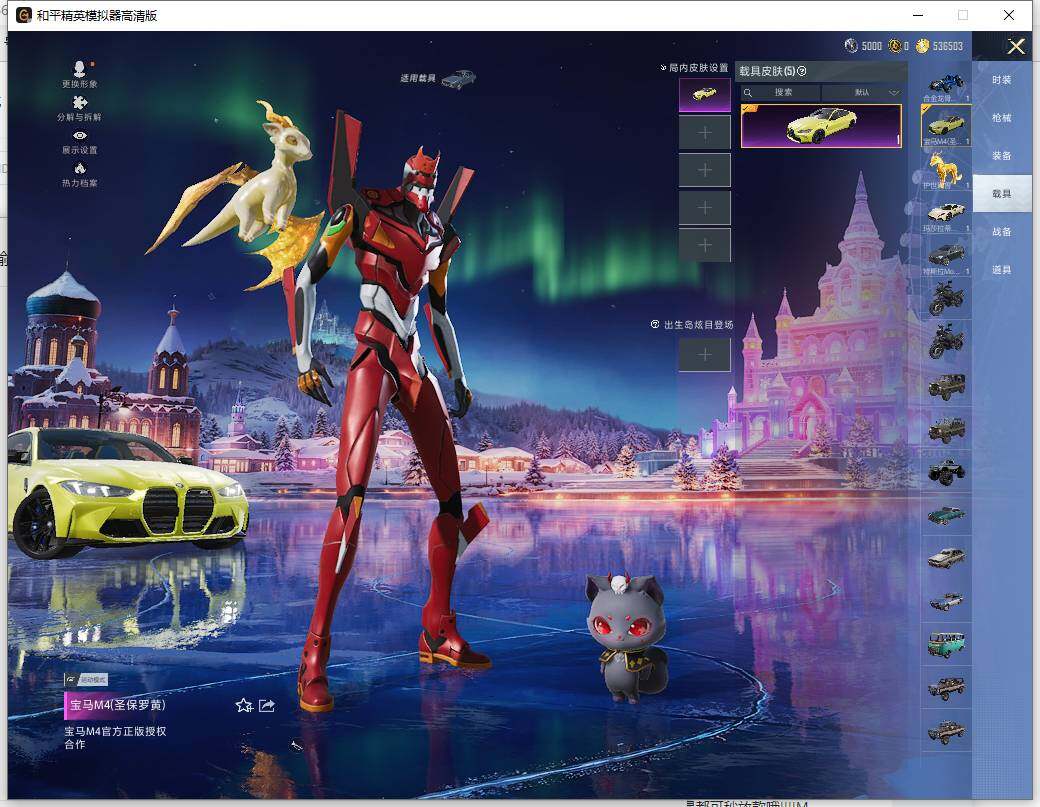Toggle 展示设置 eye icon

click(80, 136)
